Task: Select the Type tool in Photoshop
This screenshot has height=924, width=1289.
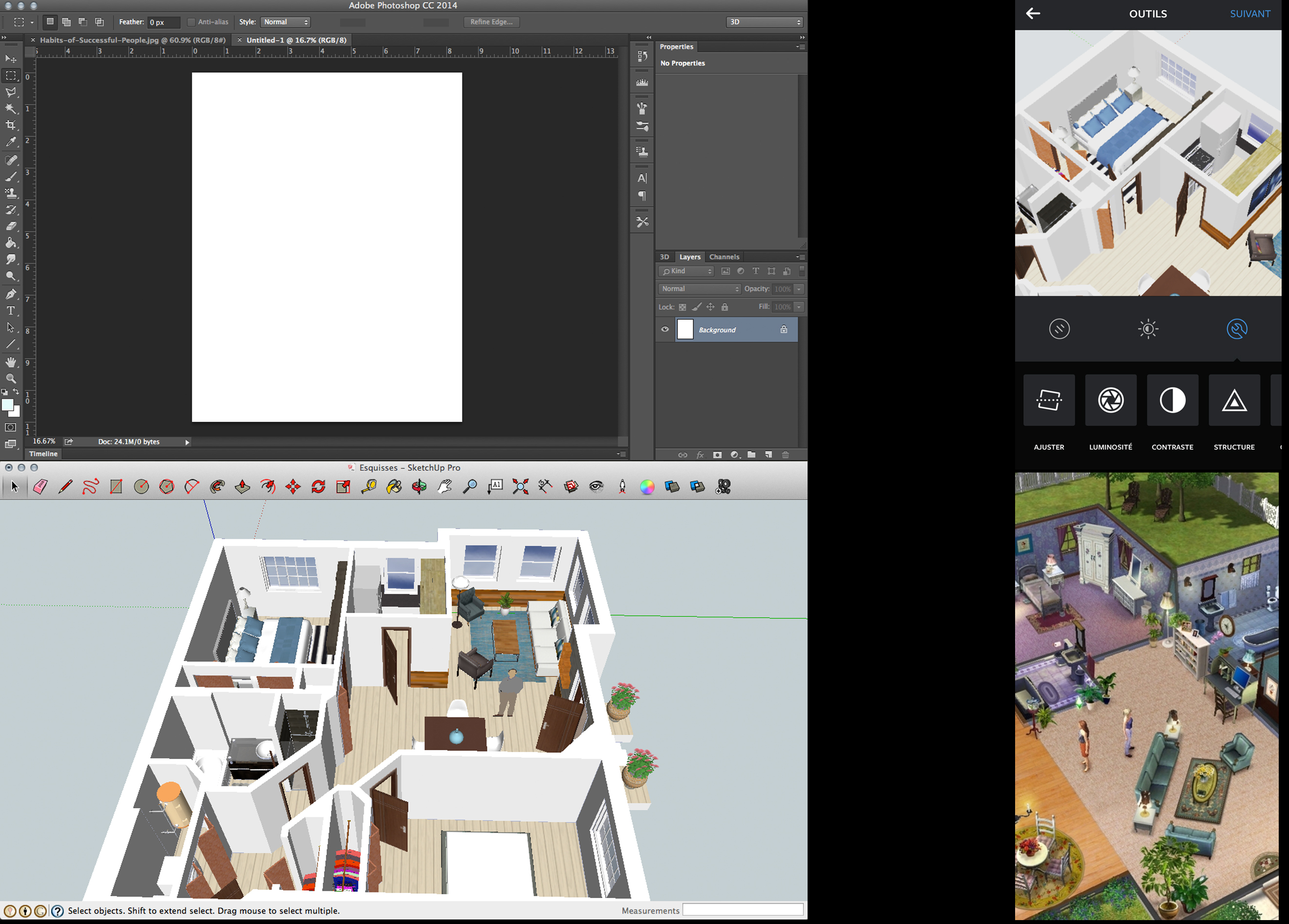Action: tap(11, 310)
